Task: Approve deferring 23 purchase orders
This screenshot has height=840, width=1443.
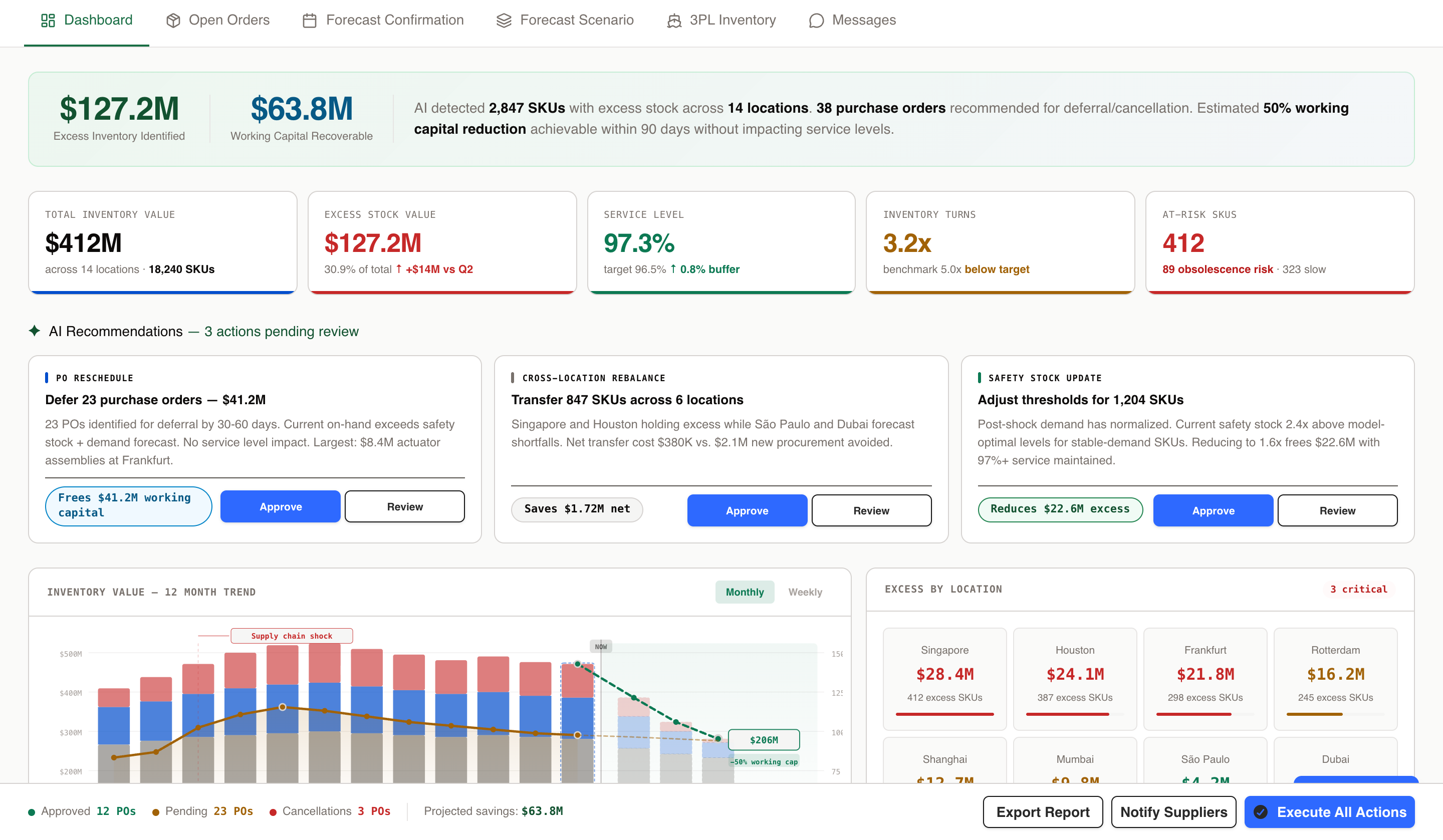Action: click(280, 506)
